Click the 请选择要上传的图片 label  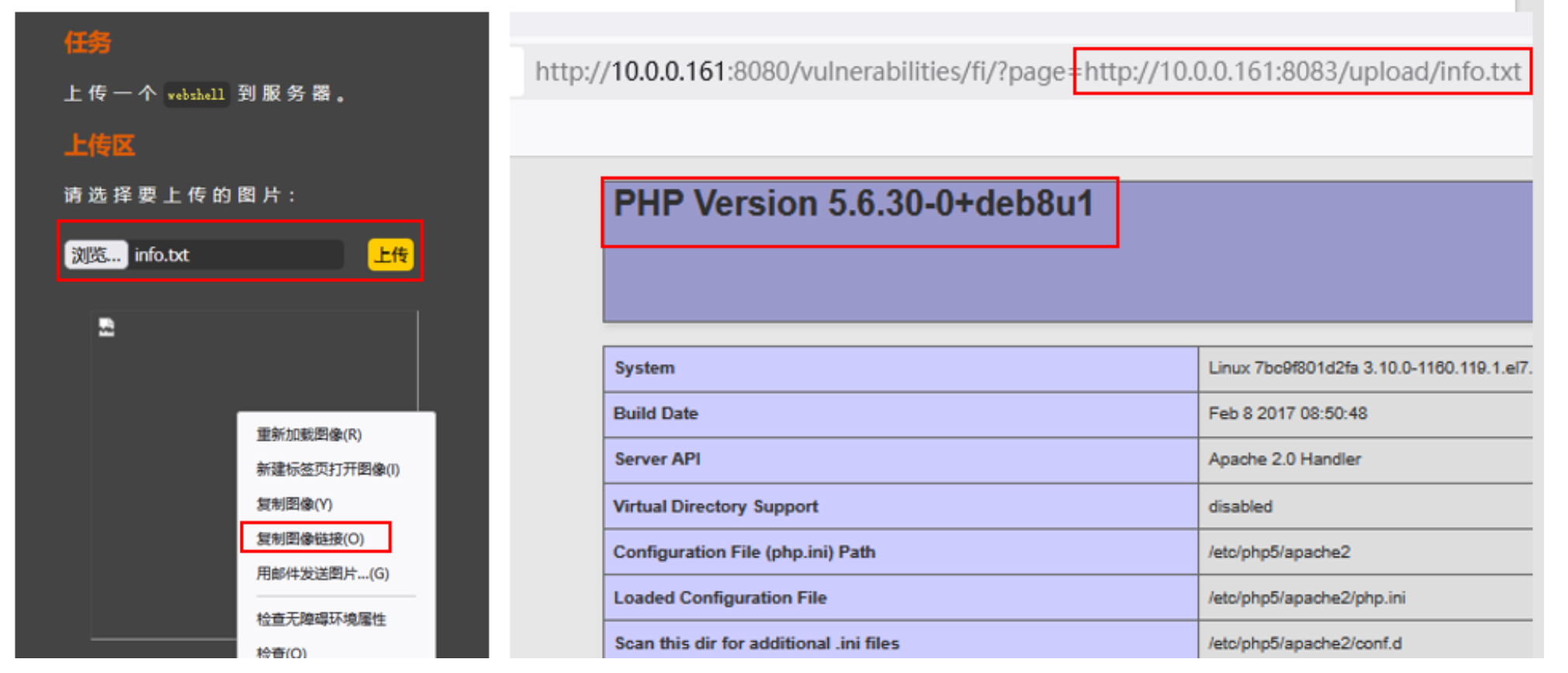coord(180,195)
